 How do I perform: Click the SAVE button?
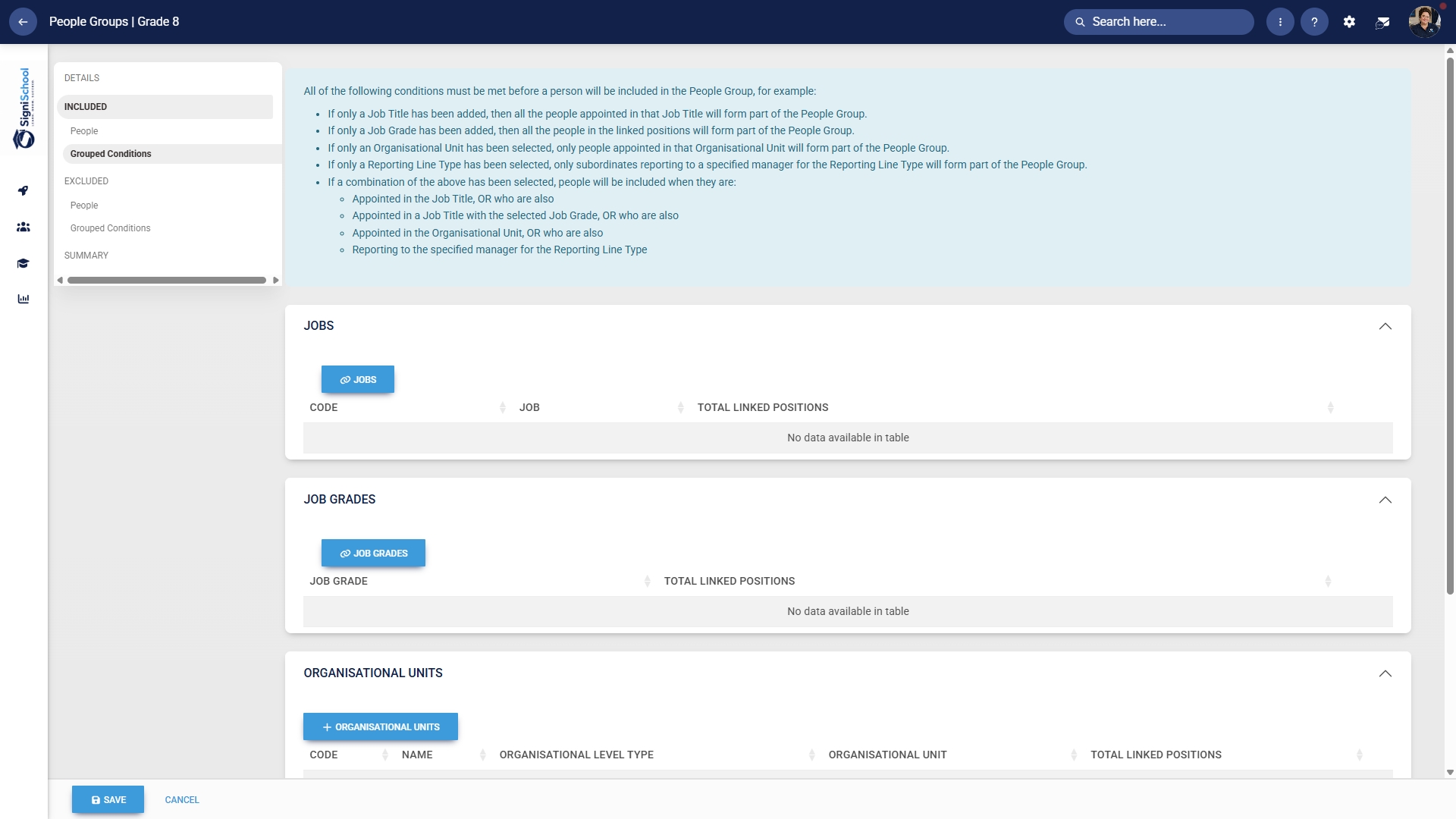108,799
